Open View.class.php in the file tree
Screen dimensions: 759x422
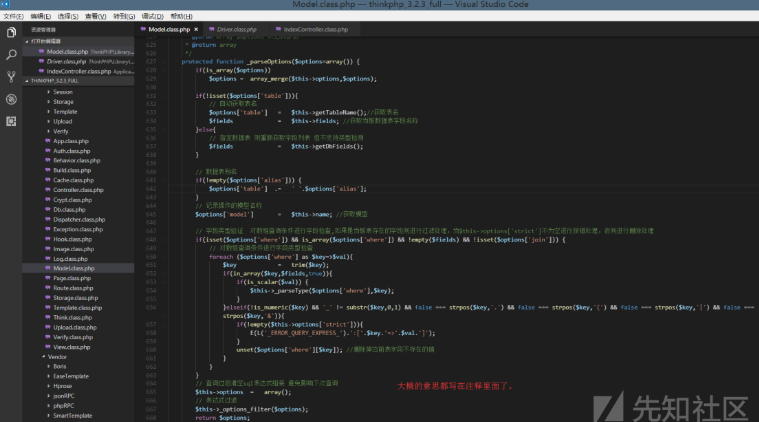pos(72,347)
